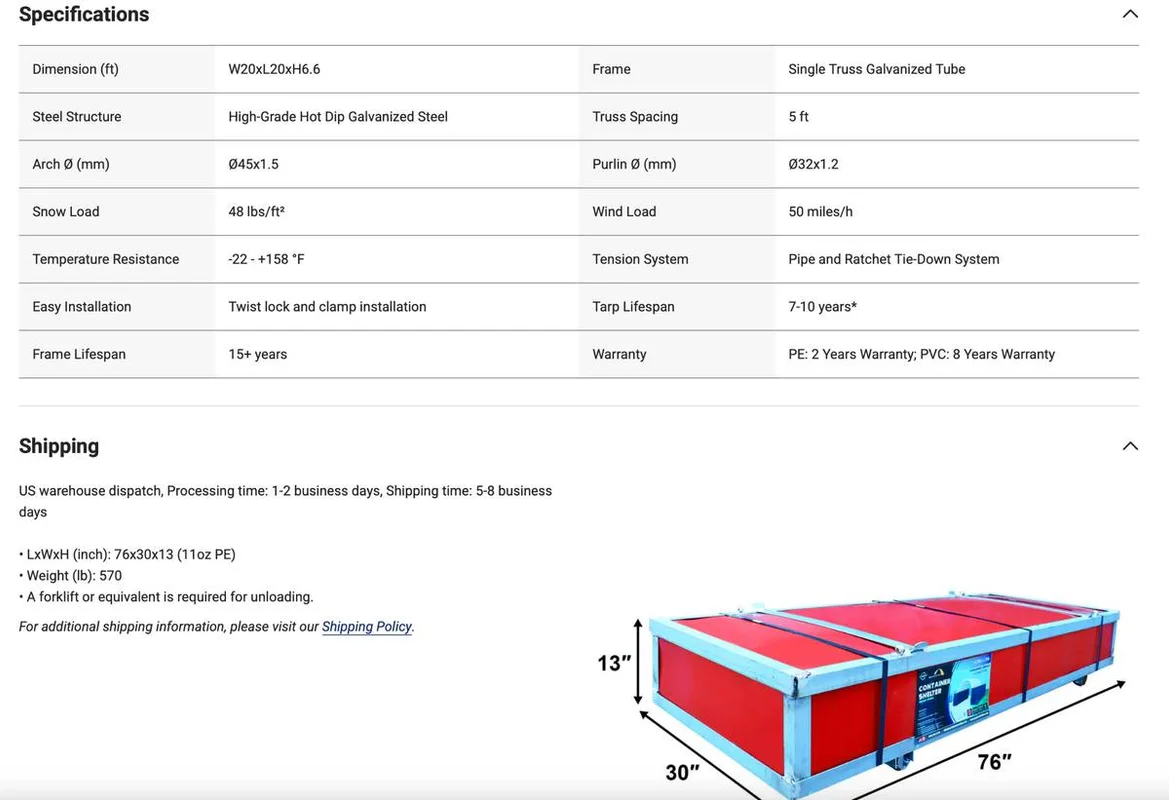Open the Shipping Policy link
1169x800 pixels.
tap(366, 626)
